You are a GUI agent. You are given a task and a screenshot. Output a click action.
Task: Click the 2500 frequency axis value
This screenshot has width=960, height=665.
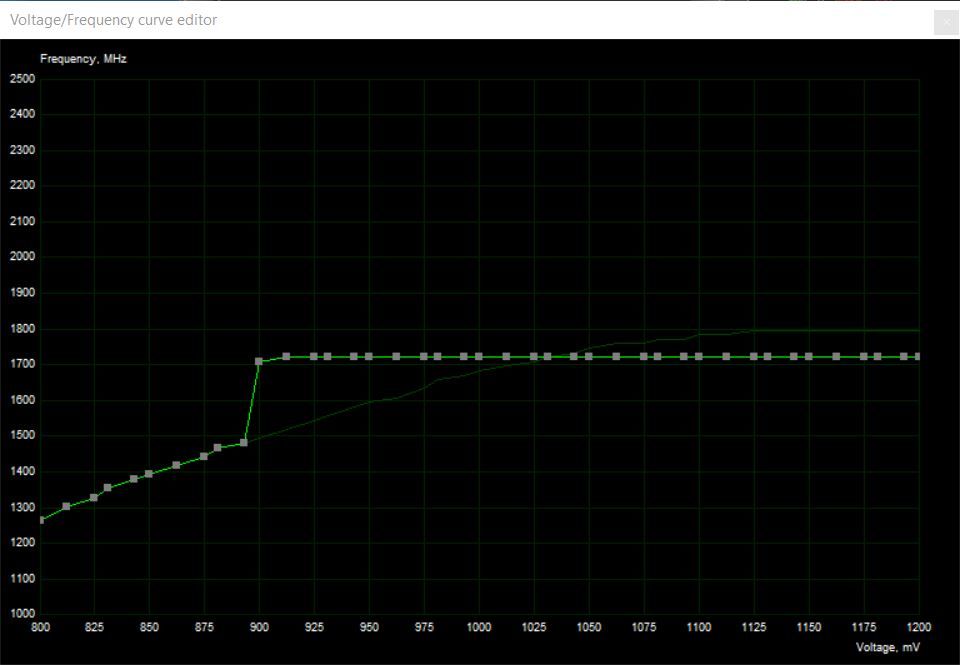click(x=23, y=79)
